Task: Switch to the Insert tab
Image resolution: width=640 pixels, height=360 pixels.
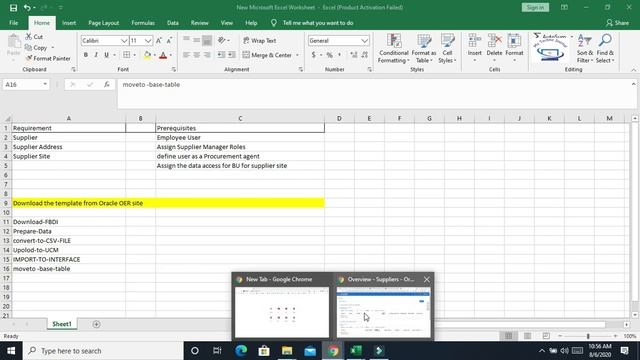Action: click(x=69, y=23)
